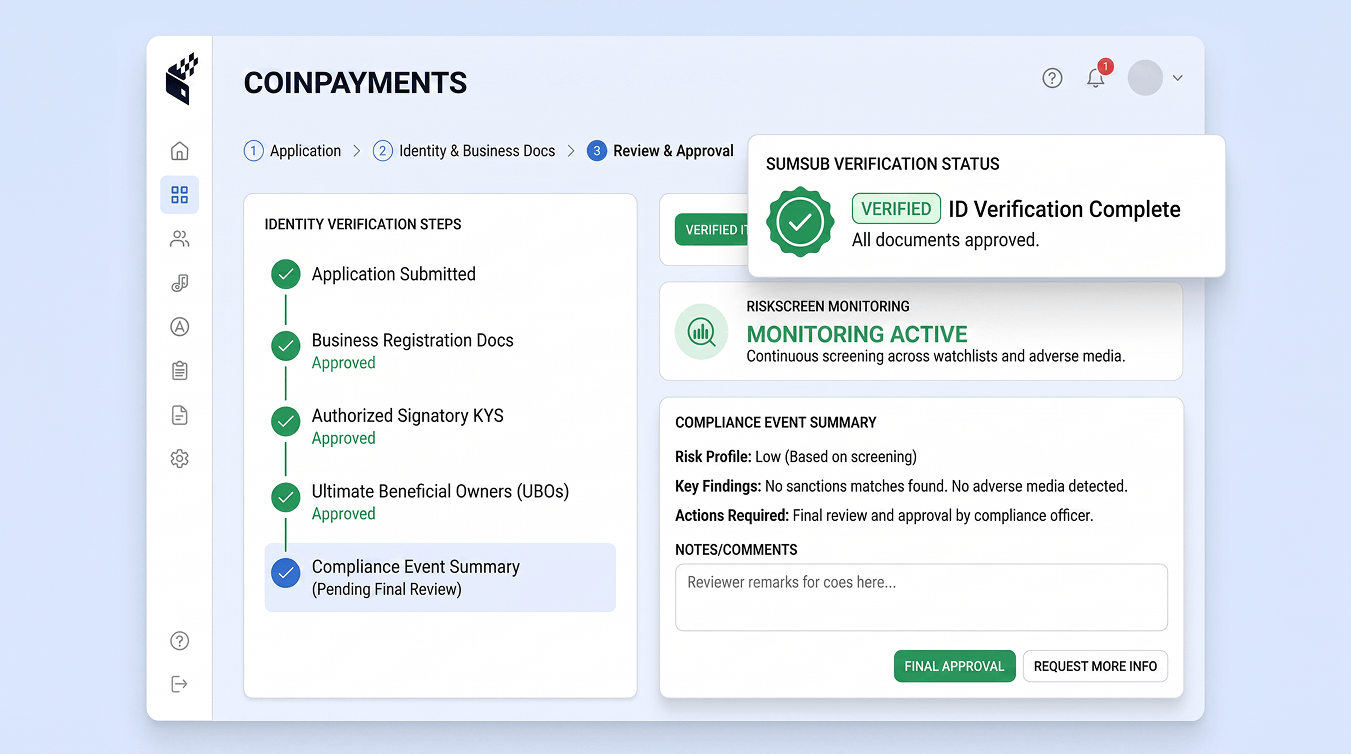Focus the reviewer remarks notes field
Screen dimensions: 1351x754
click(x=921, y=597)
